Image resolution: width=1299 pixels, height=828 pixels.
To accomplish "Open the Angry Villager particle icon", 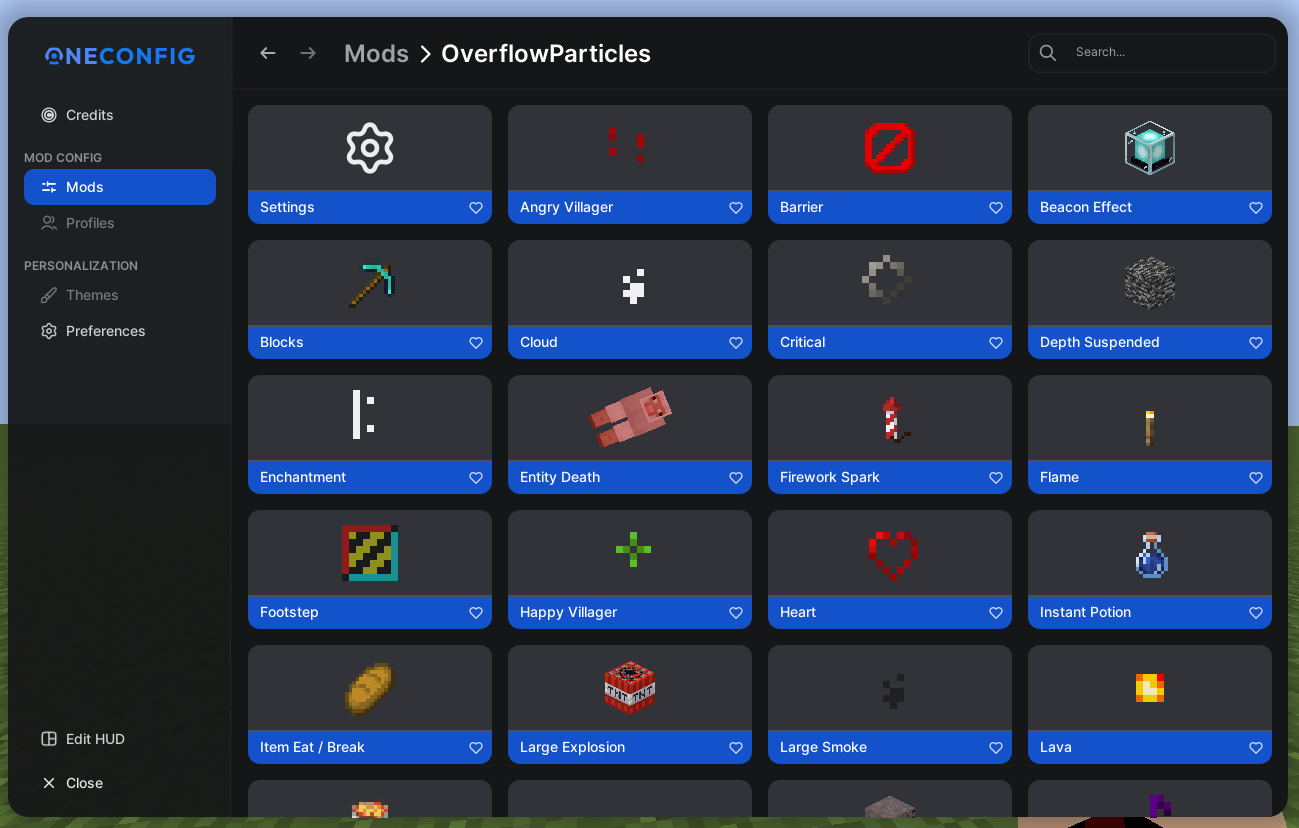I will click(627, 143).
